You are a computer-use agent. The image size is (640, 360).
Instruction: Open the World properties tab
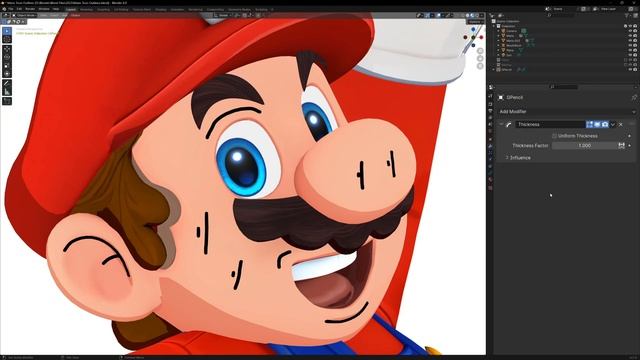[x=490, y=131]
